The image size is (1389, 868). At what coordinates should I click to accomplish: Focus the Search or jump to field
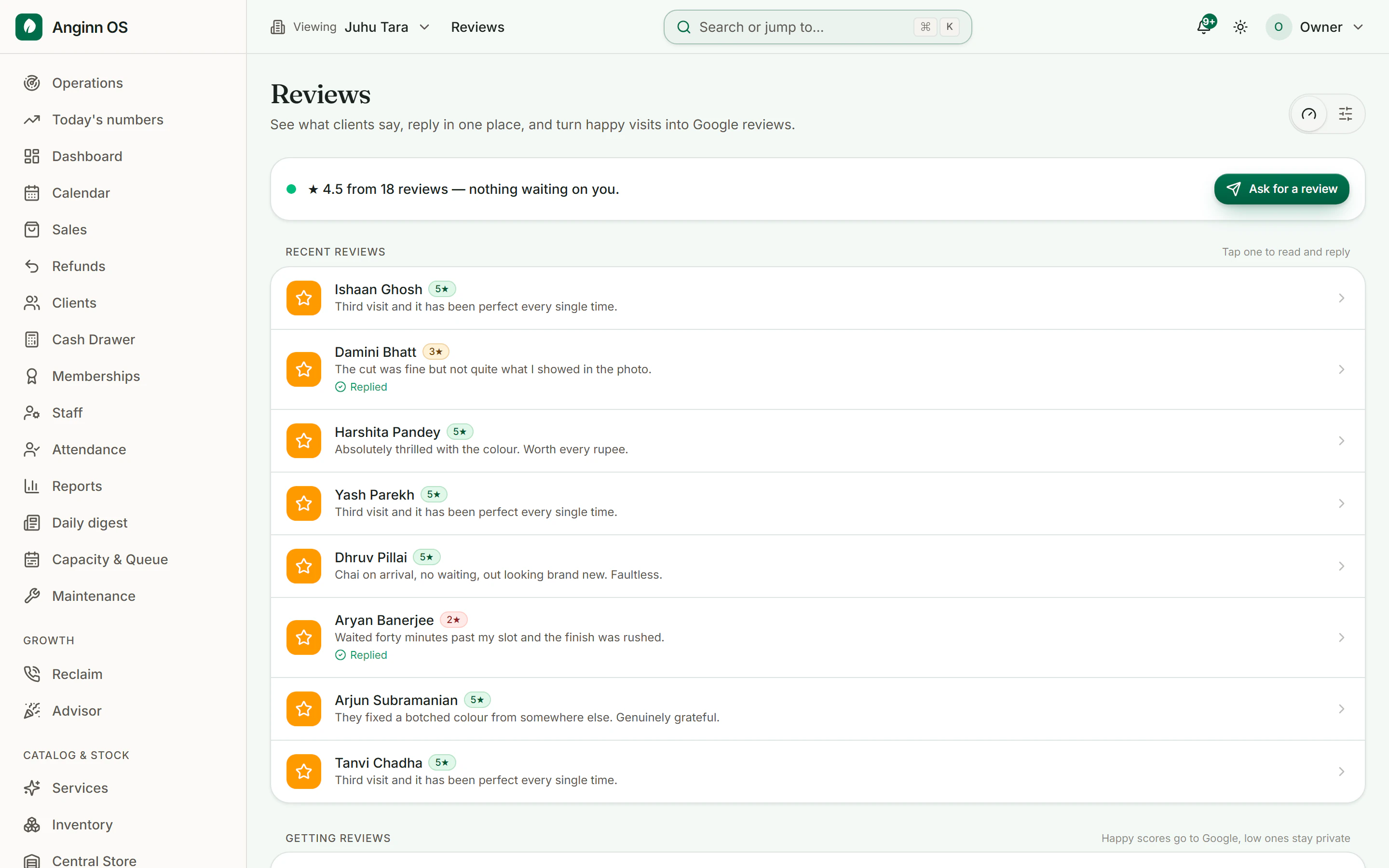[x=817, y=27]
